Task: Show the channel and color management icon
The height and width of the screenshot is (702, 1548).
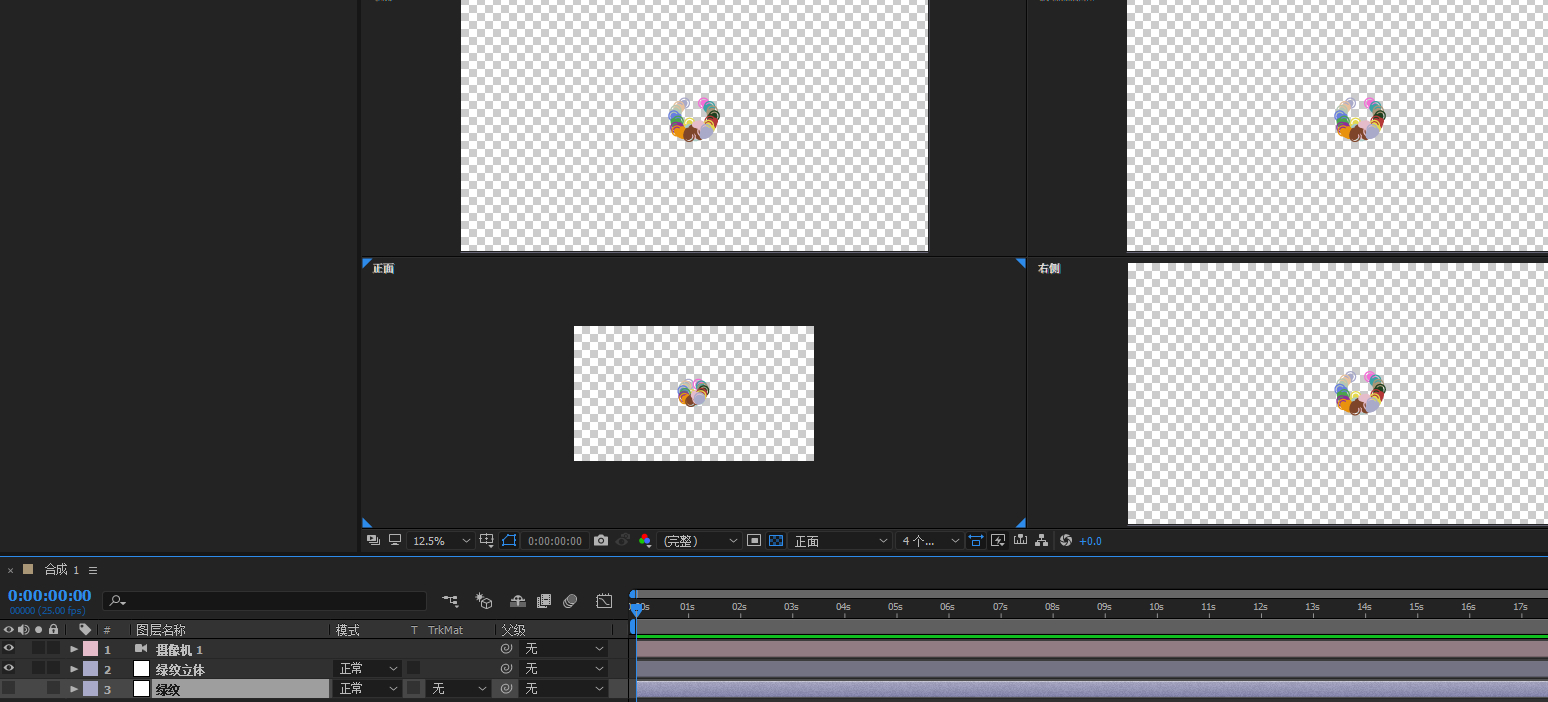Action: coord(645,541)
